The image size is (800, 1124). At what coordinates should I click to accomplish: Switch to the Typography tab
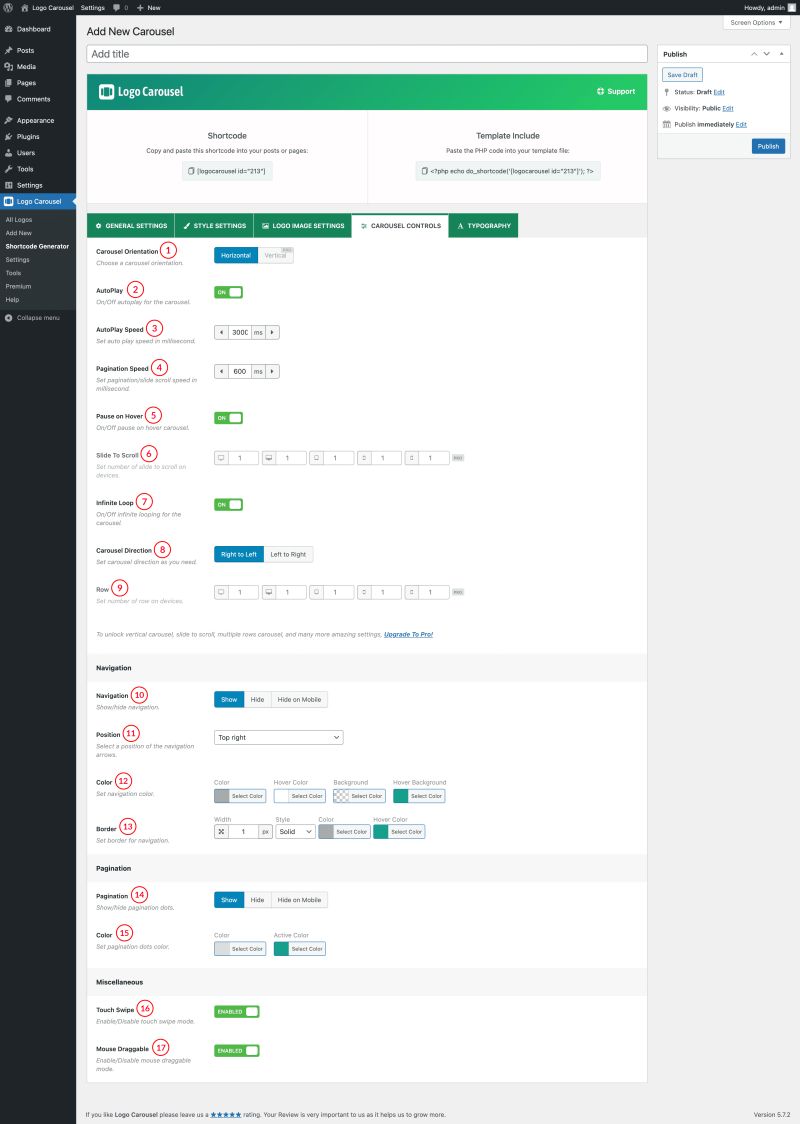point(483,226)
